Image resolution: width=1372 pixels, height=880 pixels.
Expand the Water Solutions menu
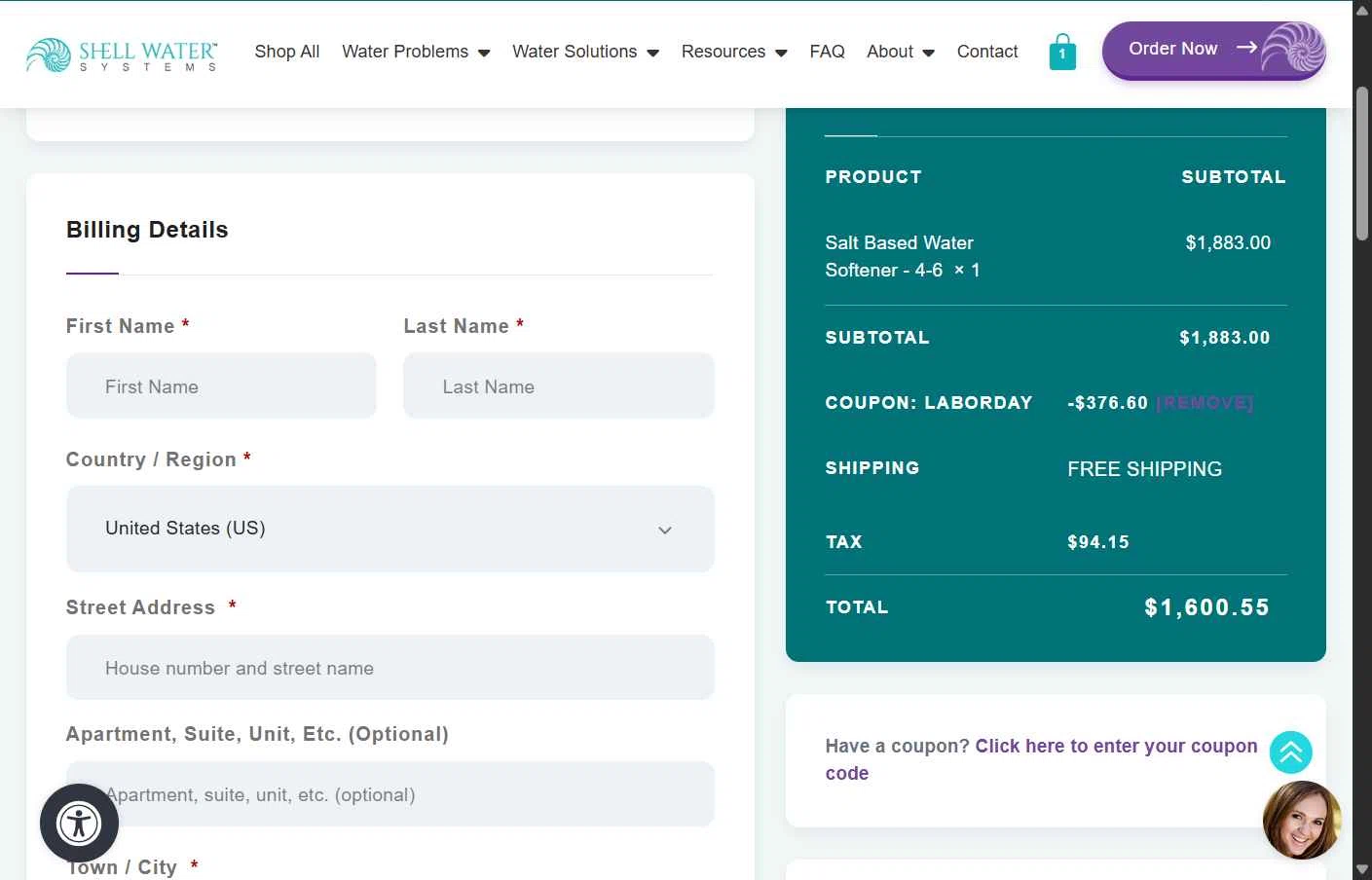tap(585, 52)
